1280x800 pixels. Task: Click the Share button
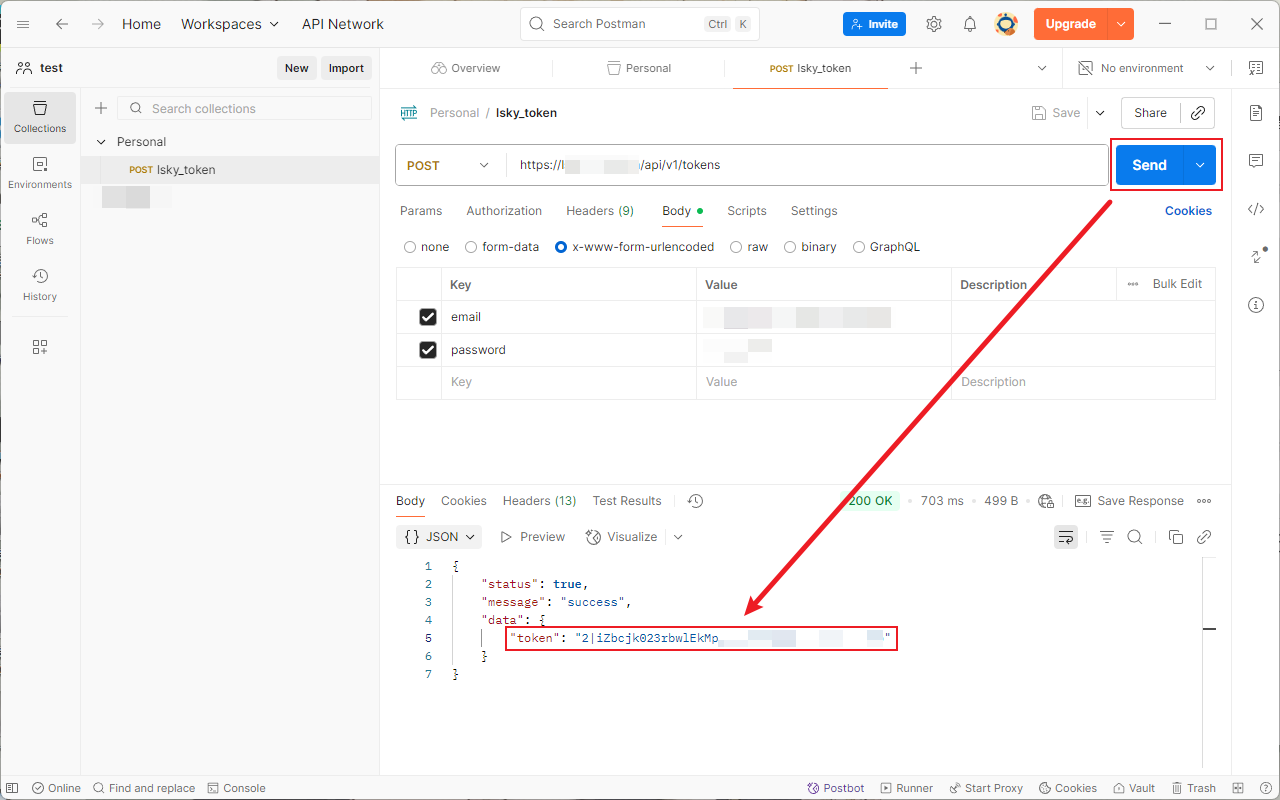pos(1150,113)
